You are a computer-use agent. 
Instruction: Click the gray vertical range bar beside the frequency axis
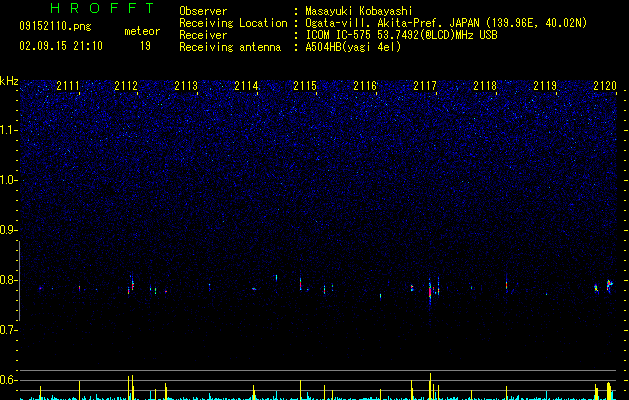point(20,281)
